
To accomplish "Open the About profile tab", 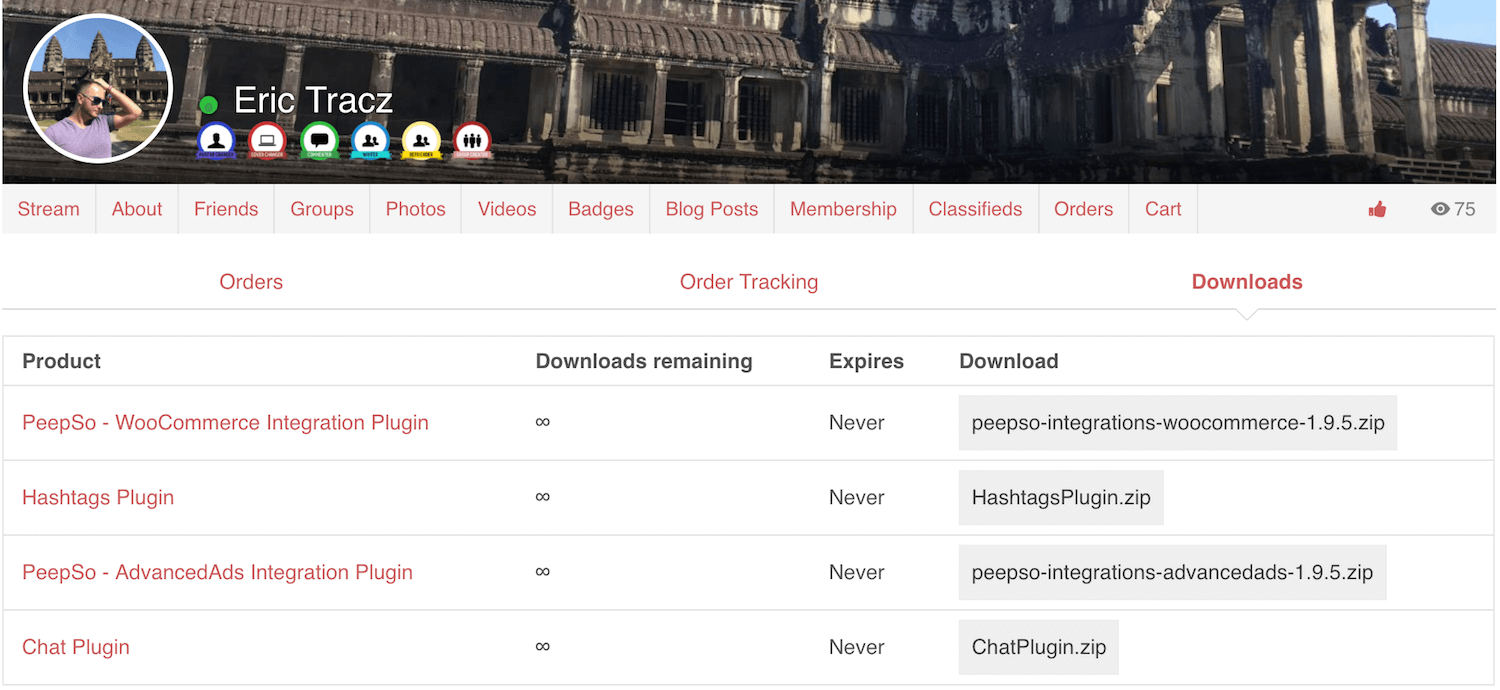I will 137,209.
